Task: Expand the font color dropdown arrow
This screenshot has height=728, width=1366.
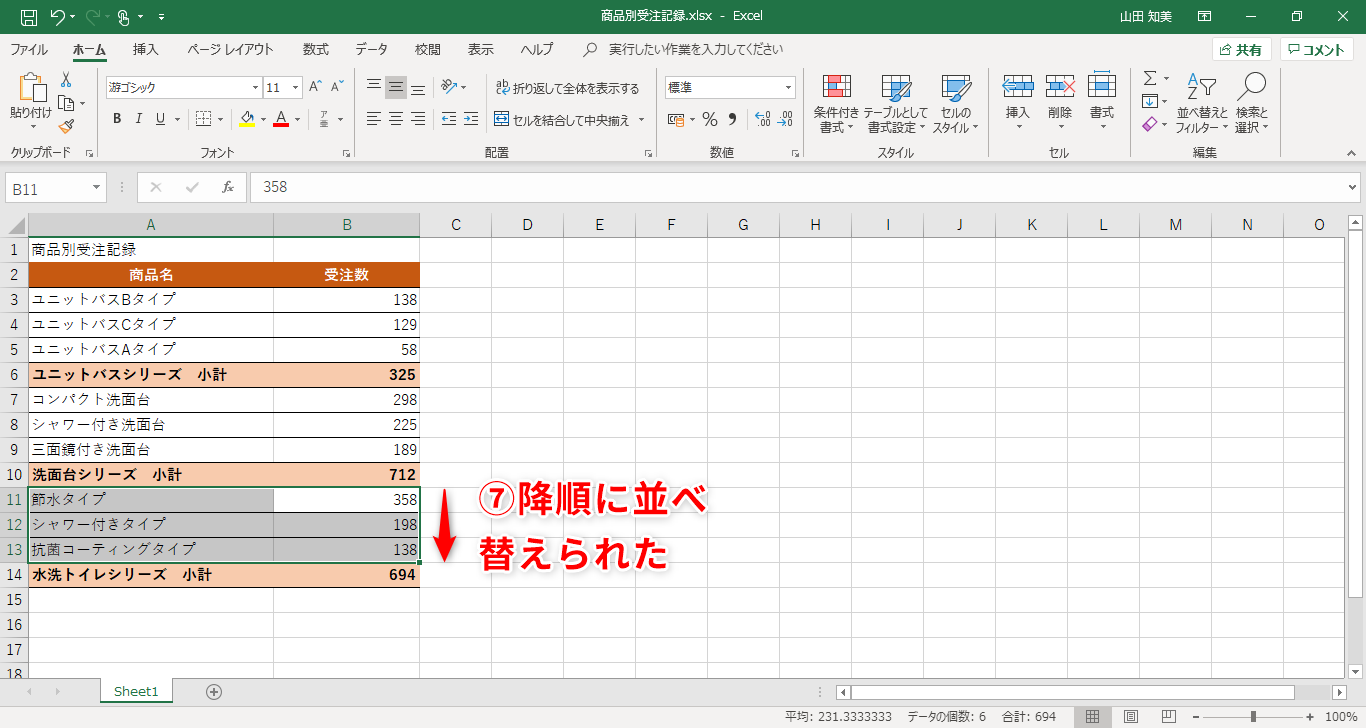Action: coord(297,119)
